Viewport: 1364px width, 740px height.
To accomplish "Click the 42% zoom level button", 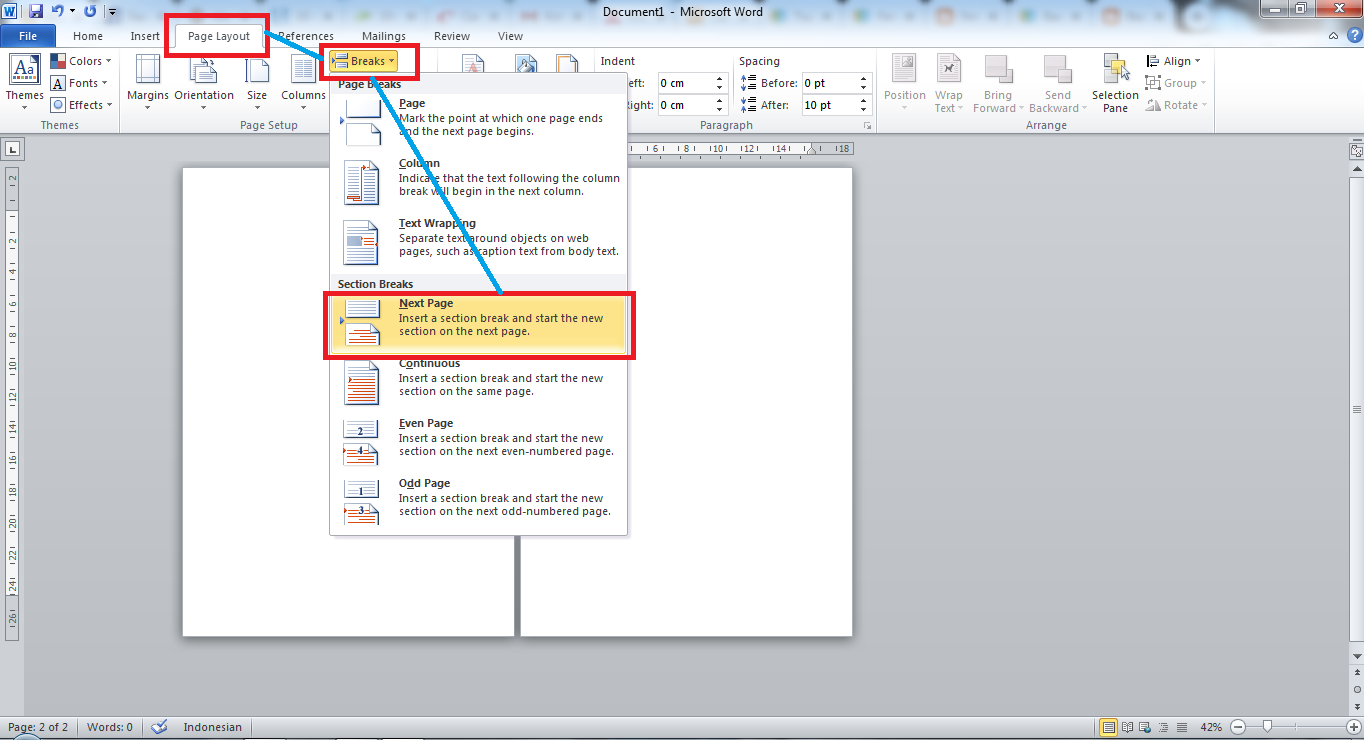I will click(1211, 727).
